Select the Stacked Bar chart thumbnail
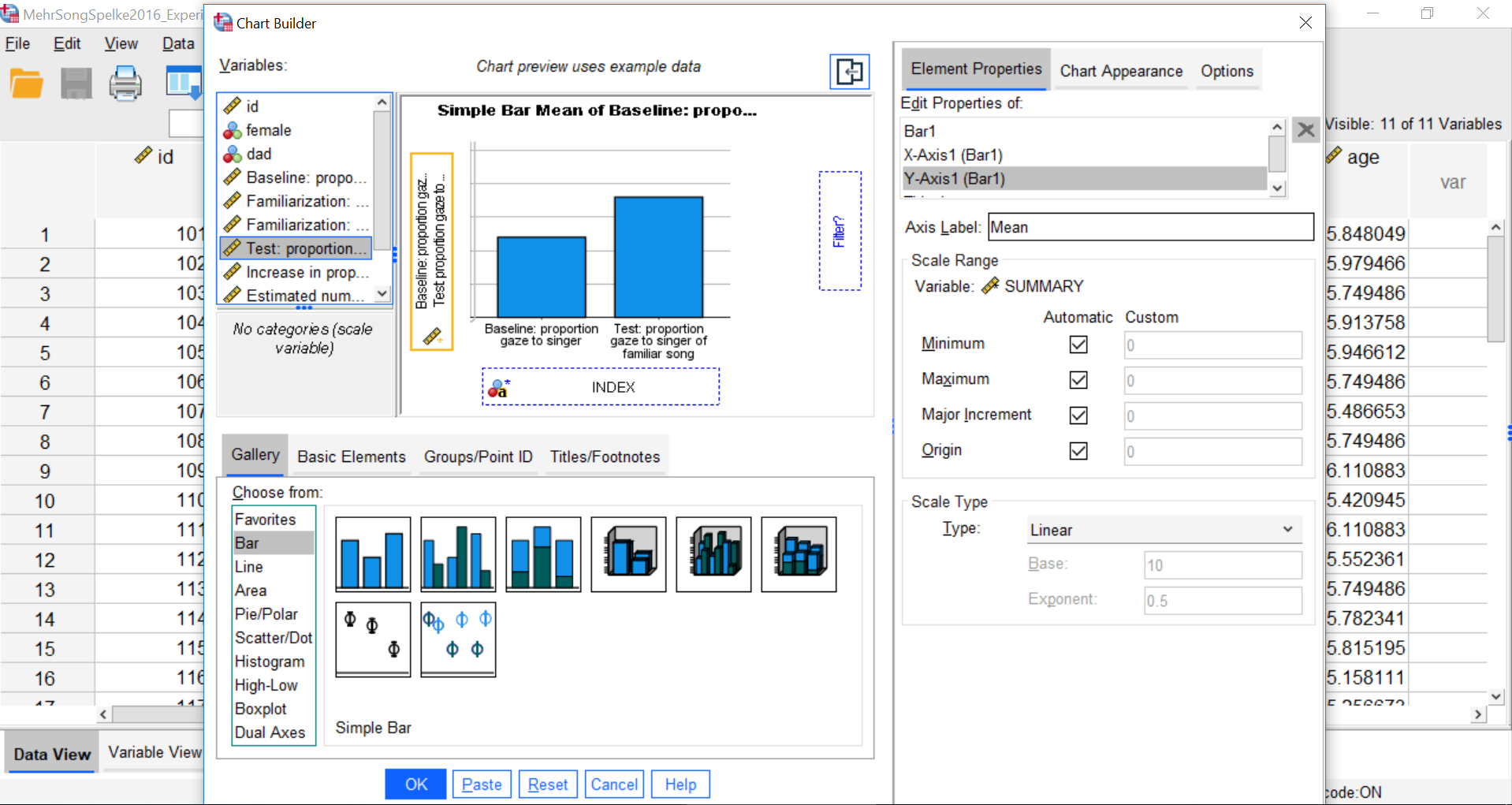The image size is (1512, 805). [x=543, y=554]
